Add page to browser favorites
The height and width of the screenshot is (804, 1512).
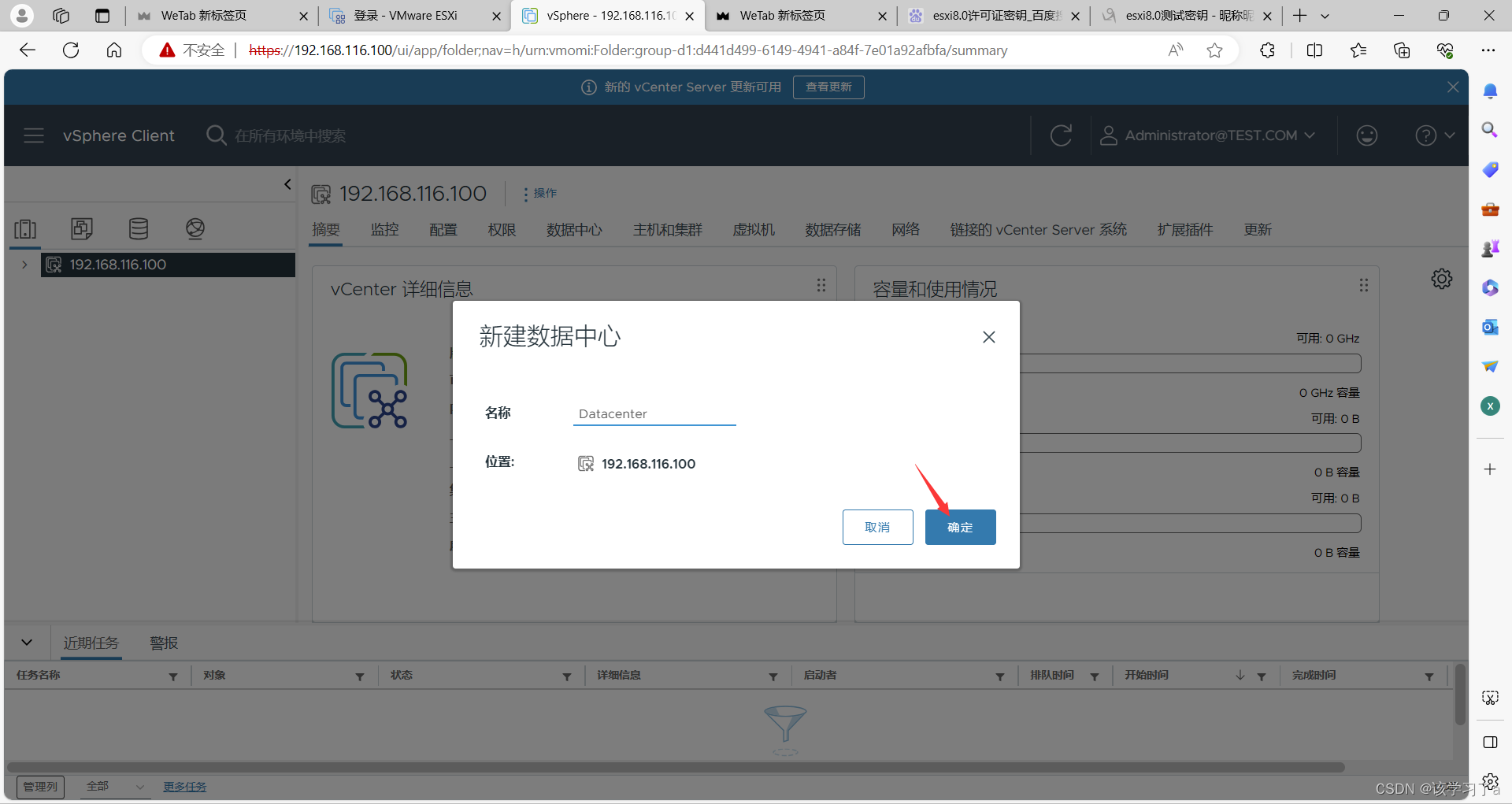tap(1215, 50)
